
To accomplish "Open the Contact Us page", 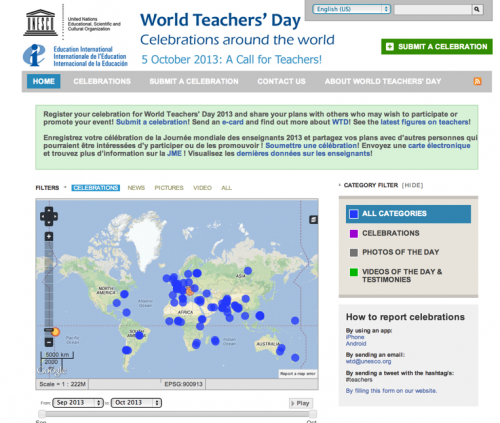I will [x=281, y=81].
